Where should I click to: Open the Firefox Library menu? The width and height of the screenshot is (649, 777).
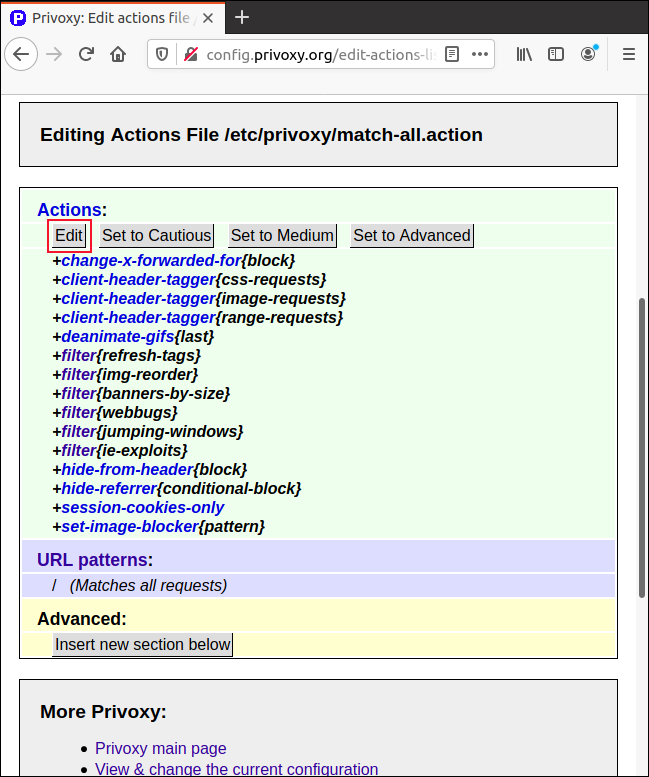(524, 54)
